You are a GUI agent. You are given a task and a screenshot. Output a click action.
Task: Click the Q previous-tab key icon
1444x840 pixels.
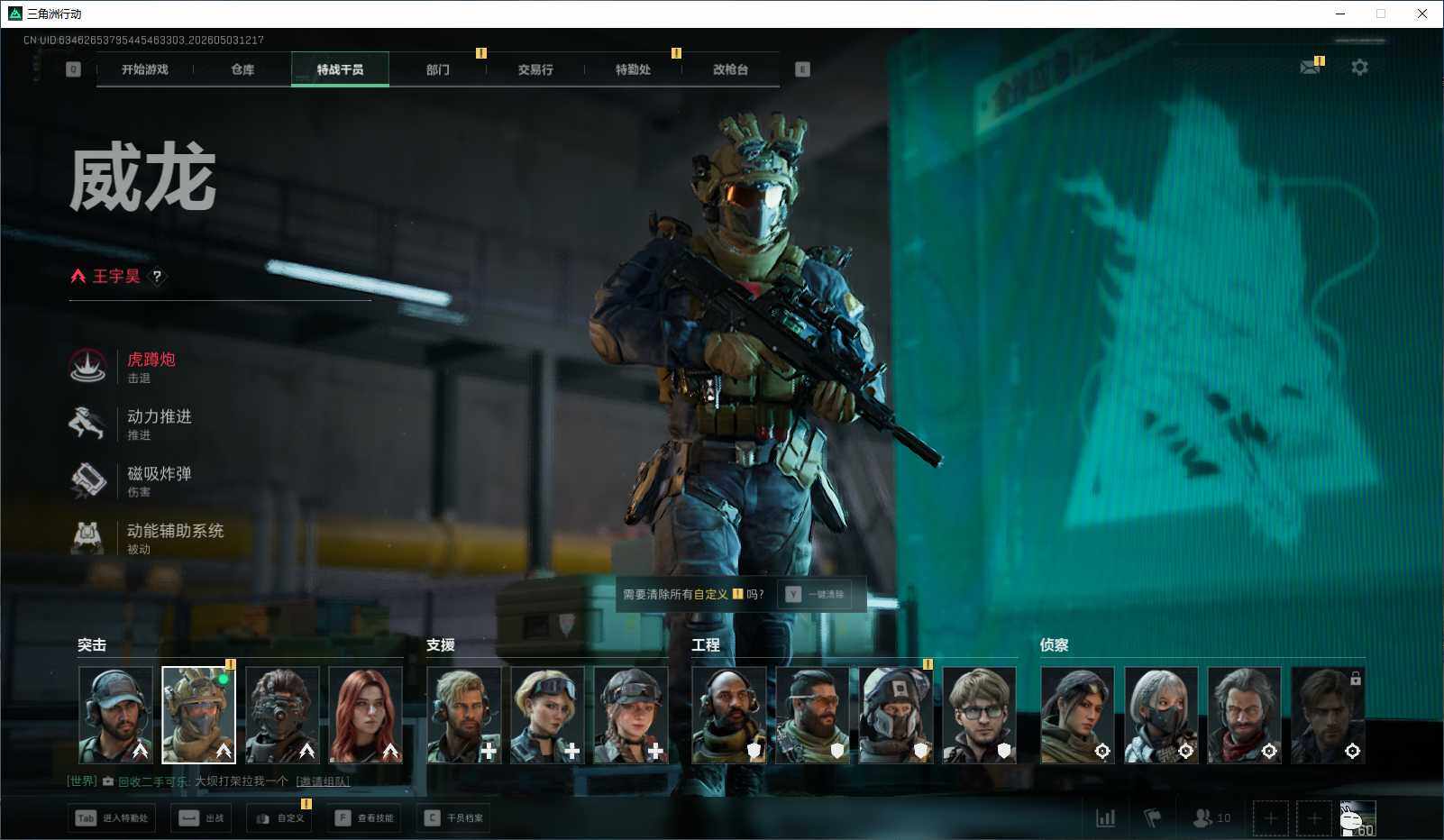click(74, 69)
